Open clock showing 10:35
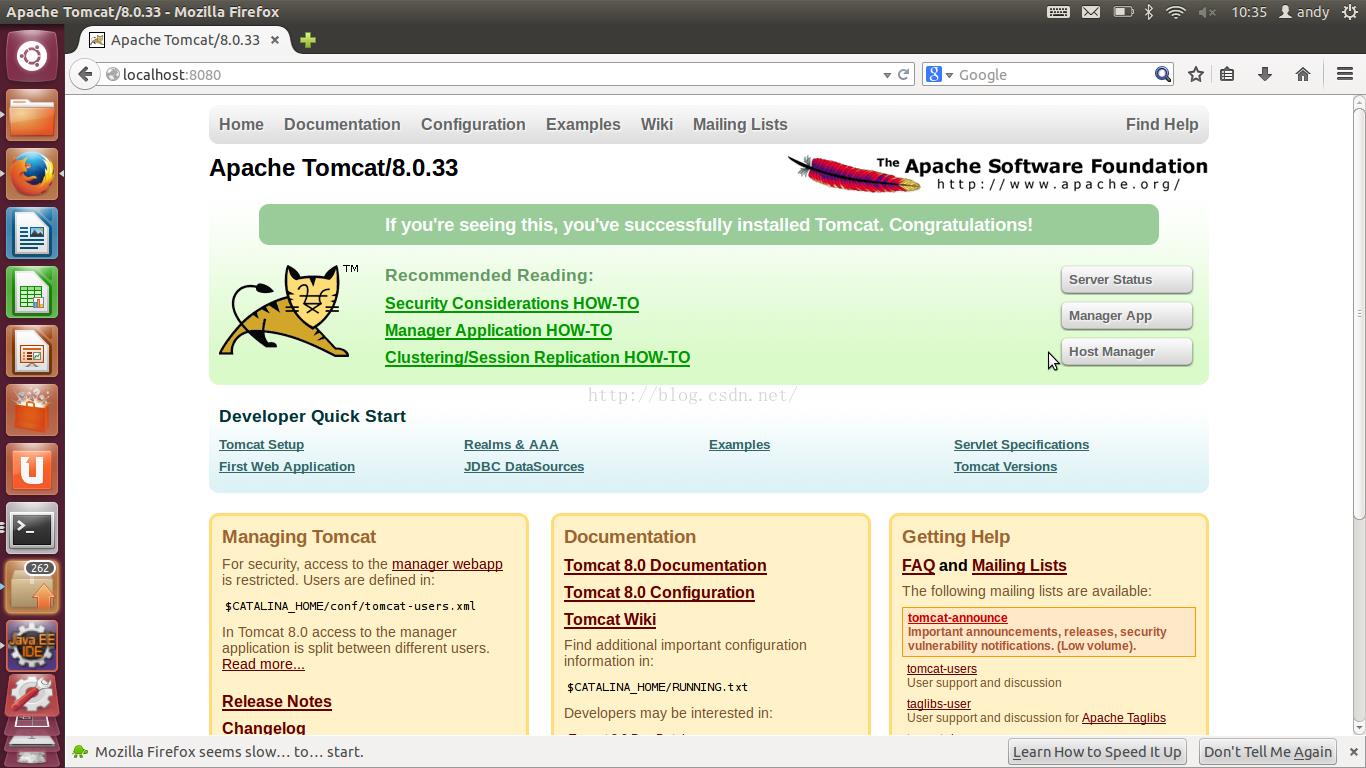The image size is (1366, 768). tap(1249, 12)
